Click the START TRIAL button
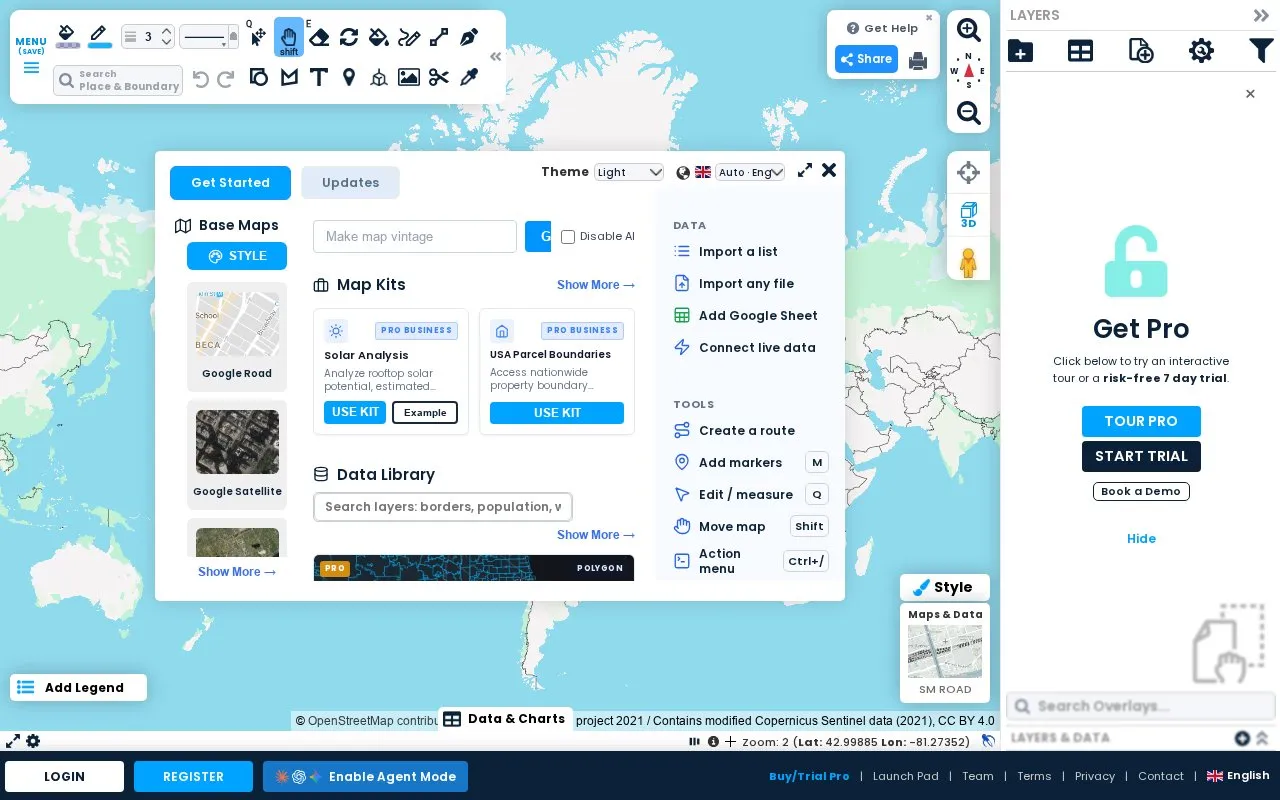The width and height of the screenshot is (1280, 800). click(1141, 456)
